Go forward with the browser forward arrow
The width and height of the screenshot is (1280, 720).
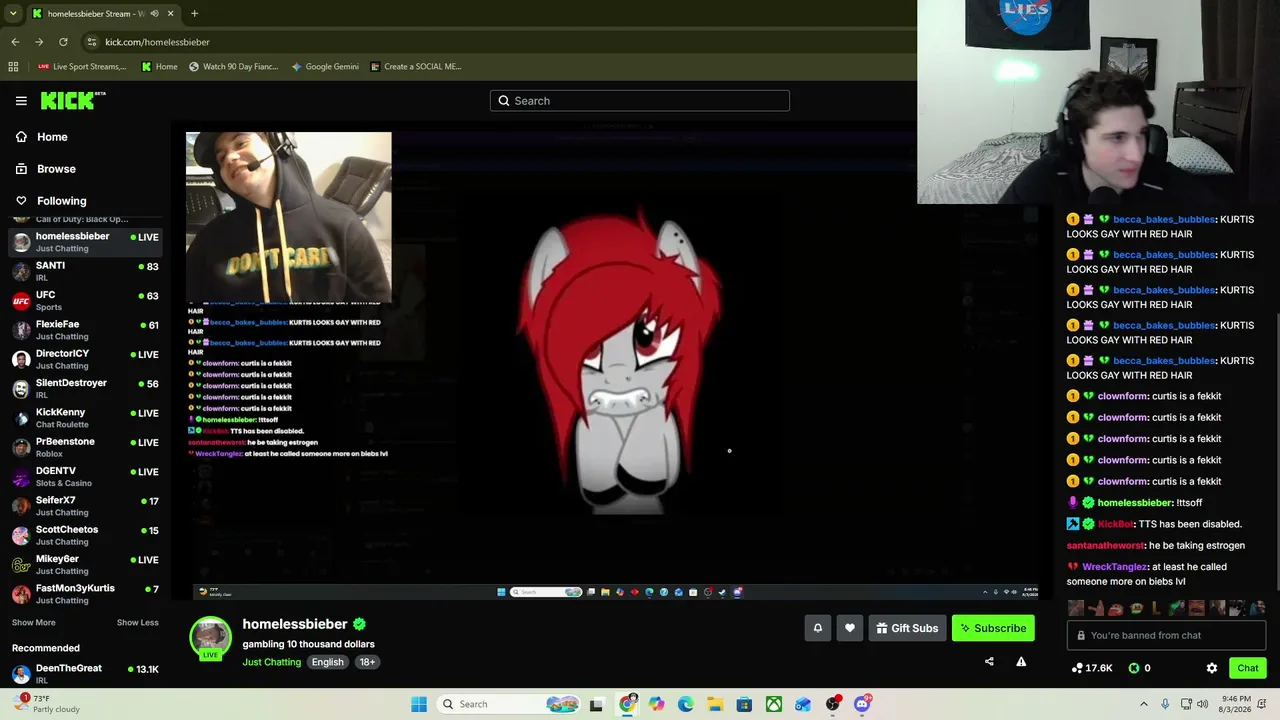click(39, 42)
